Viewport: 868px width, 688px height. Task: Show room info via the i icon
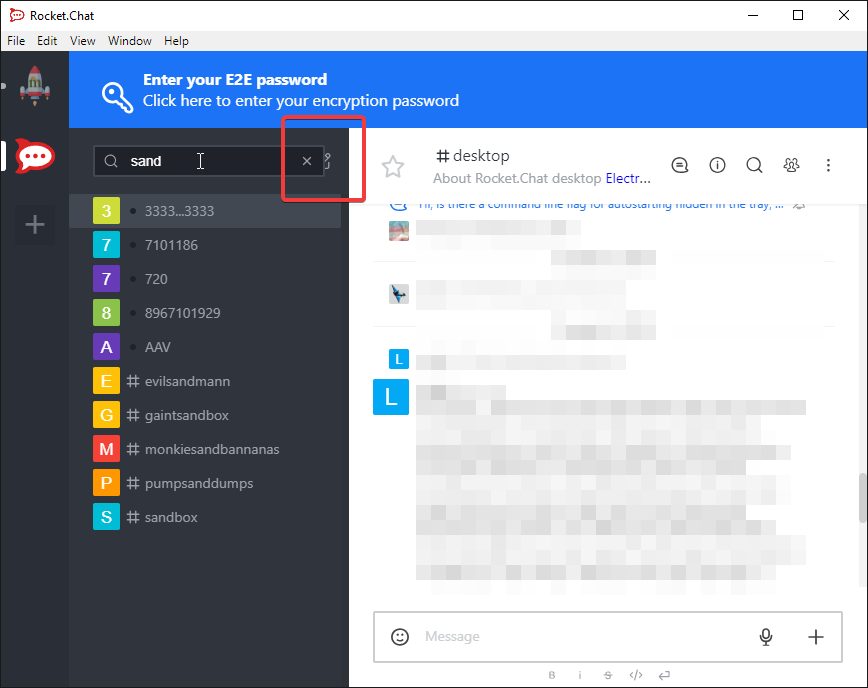tap(717, 165)
